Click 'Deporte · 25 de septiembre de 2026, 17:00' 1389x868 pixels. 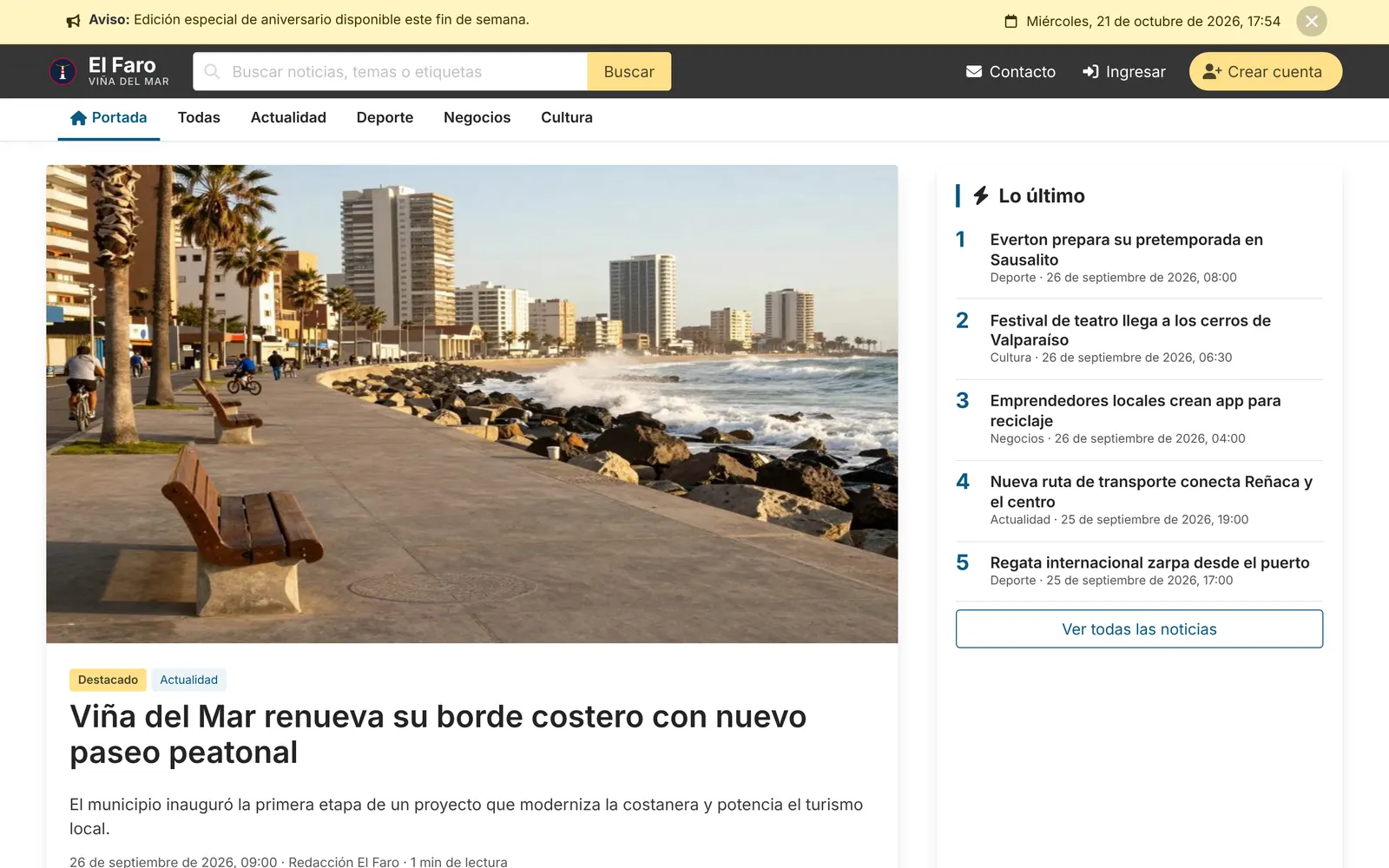tap(1111, 580)
